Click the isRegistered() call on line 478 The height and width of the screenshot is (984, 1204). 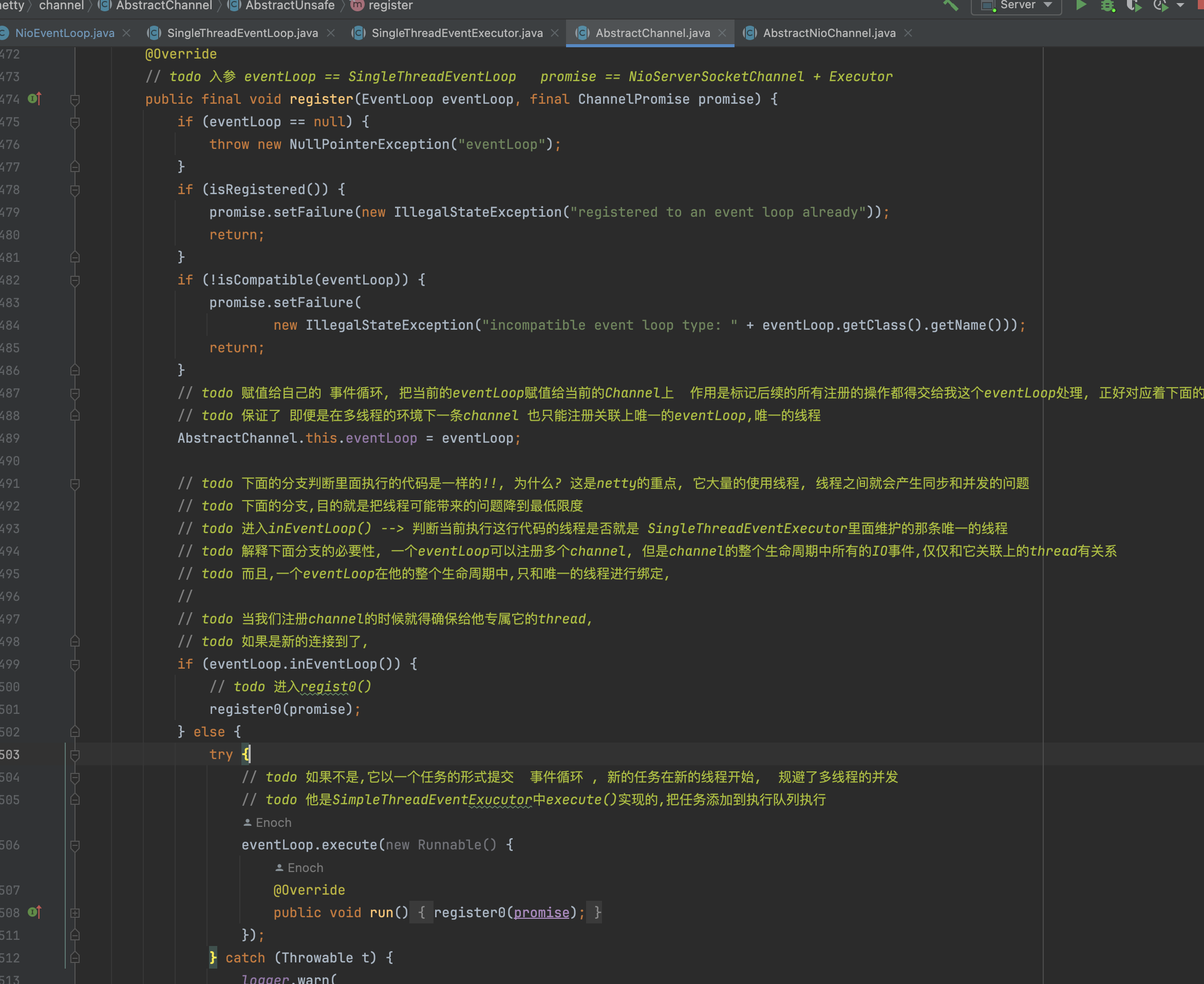(269, 190)
